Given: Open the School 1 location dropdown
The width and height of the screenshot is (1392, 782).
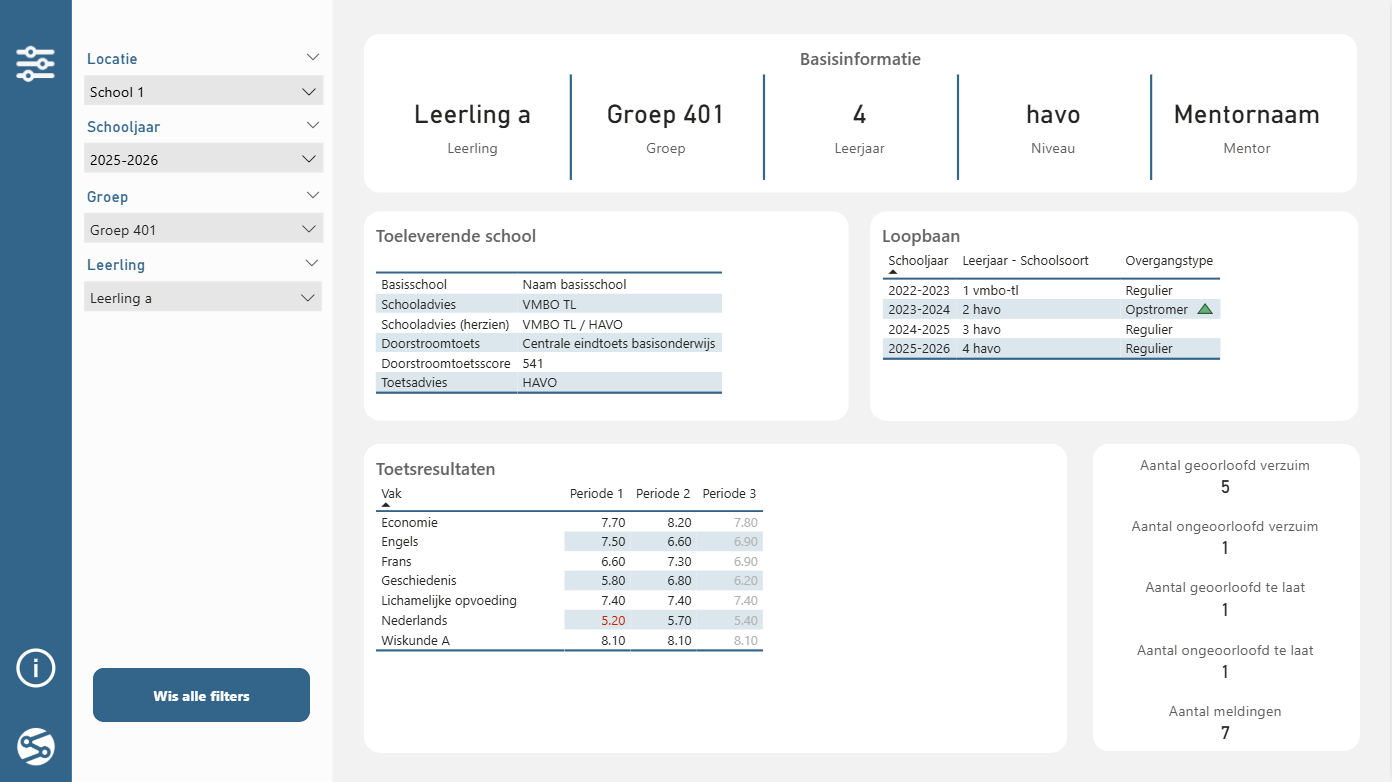Looking at the screenshot, I should [203, 91].
